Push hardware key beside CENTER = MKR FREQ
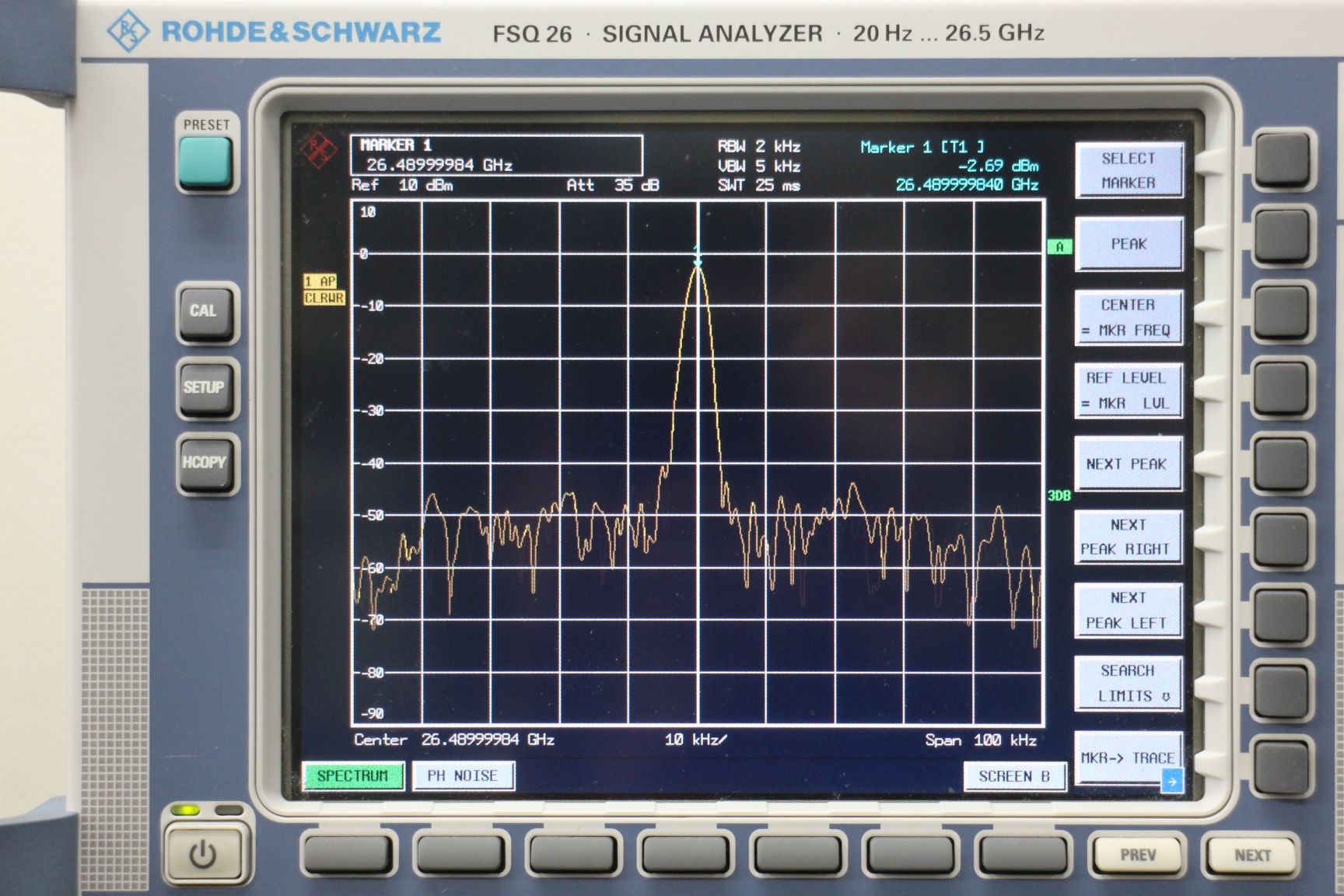 click(1283, 311)
